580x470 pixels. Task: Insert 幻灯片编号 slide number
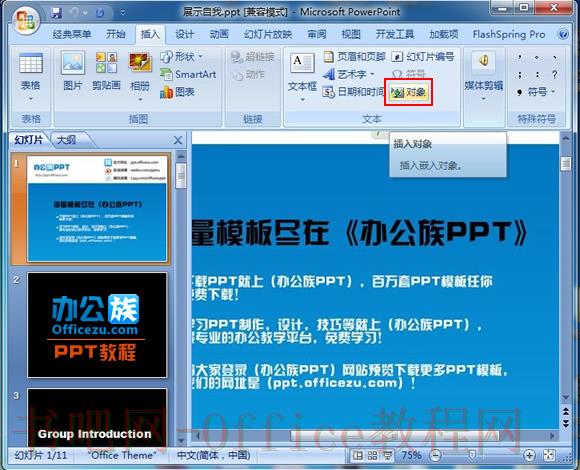pos(423,57)
